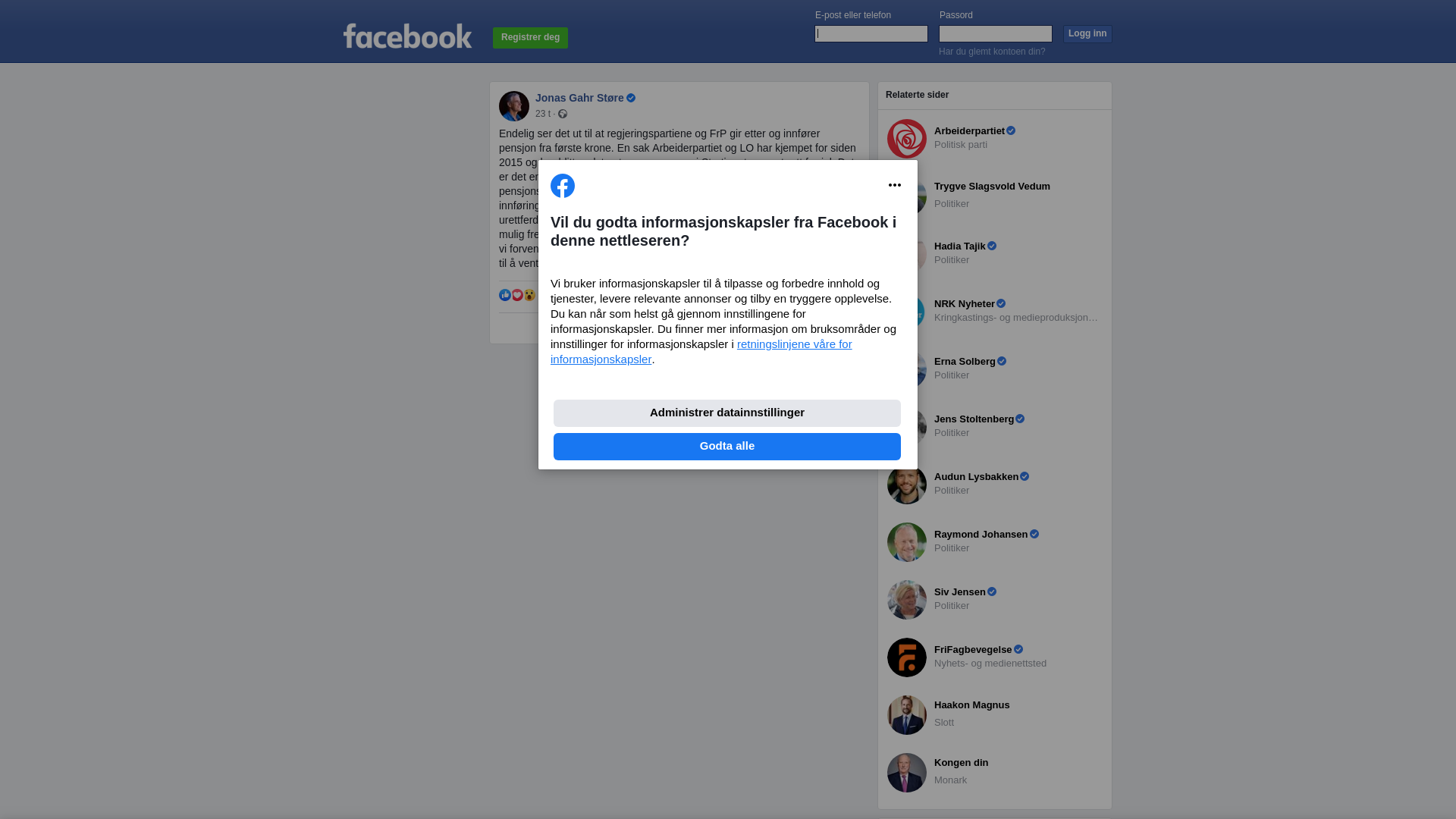Open the cookie policy link in dialog
Screen dimensions: 1456x819
click(x=701, y=352)
